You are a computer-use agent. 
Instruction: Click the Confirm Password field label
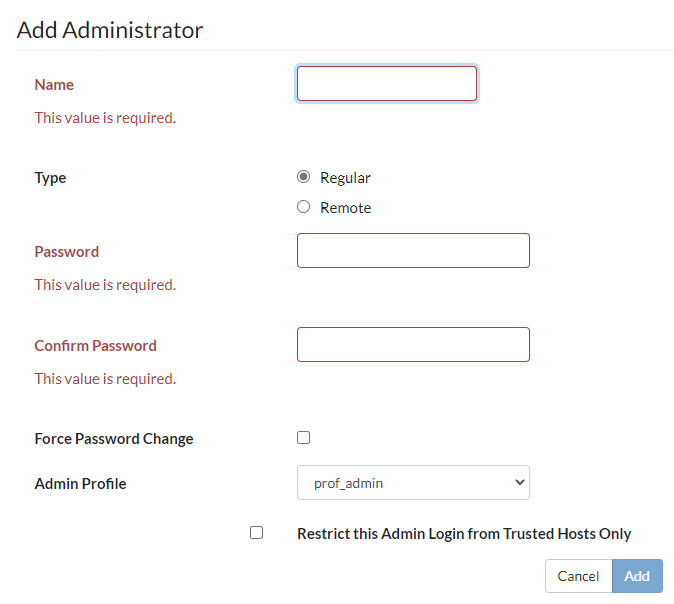coord(95,346)
